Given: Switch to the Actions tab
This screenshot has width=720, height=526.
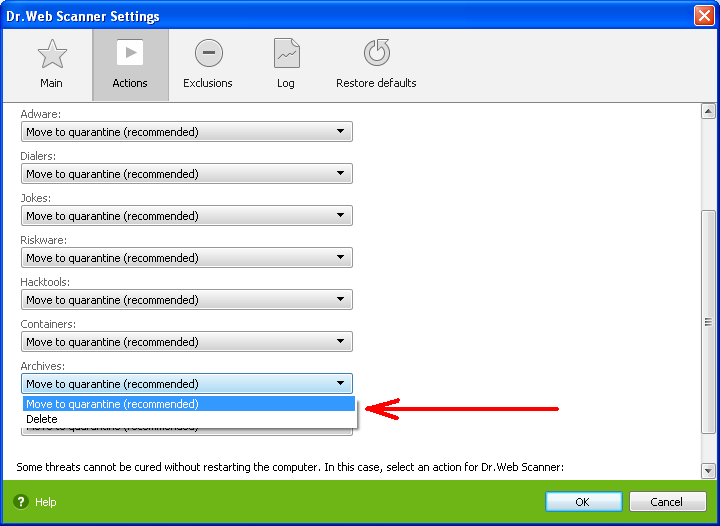Looking at the screenshot, I should click(130, 64).
